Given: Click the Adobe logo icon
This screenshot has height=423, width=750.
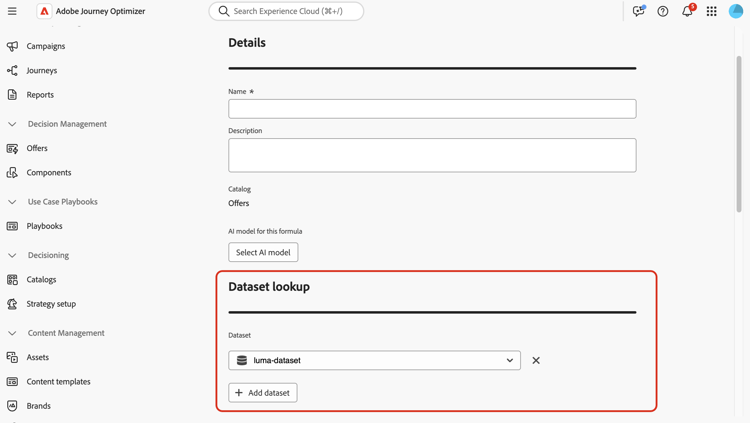Looking at the screenshot, I should tap(44, 11).
